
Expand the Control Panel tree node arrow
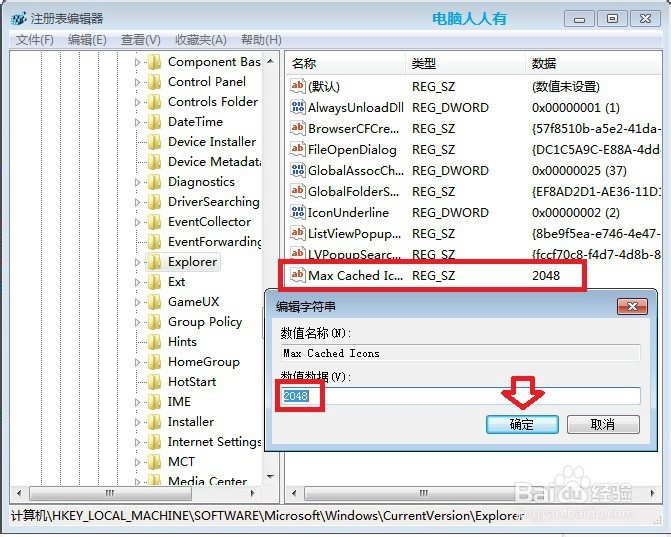point(137,82)
